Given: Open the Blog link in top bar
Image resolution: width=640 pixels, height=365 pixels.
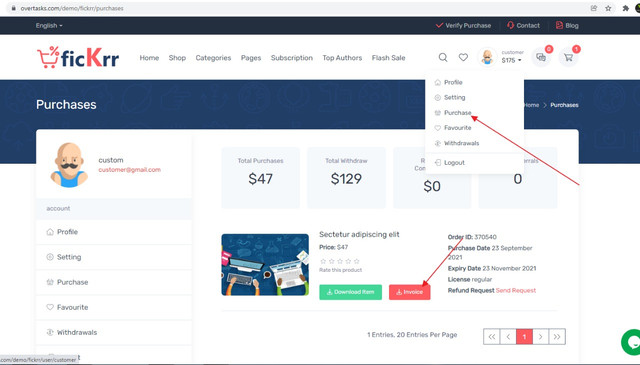Looking at the screenshot, I should (567, 25).
